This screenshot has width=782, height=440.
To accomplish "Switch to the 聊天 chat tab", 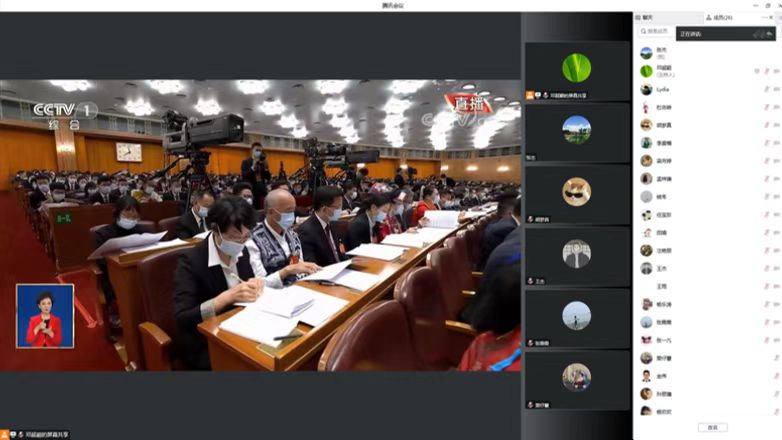I will 649,18.
